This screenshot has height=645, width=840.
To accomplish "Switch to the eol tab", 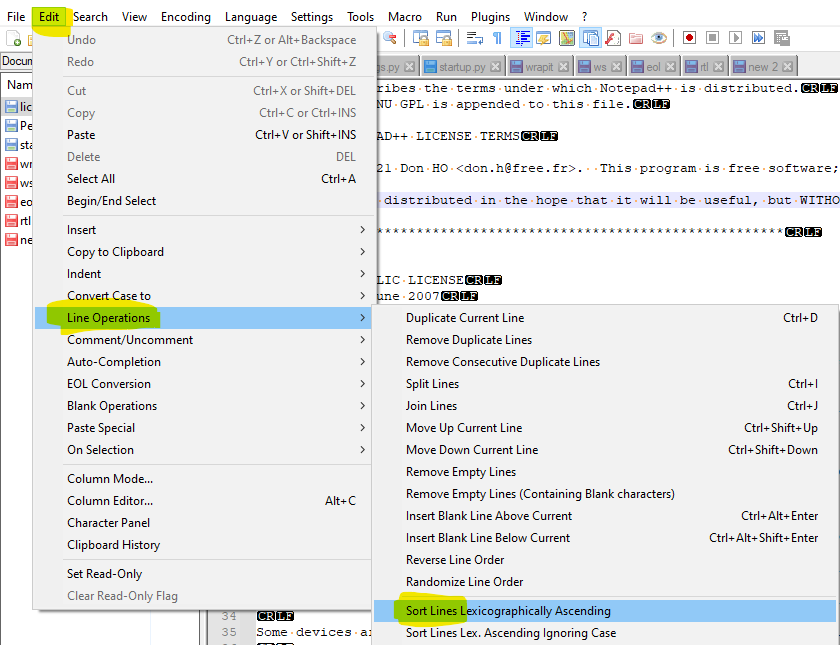I will click(653, 67).
